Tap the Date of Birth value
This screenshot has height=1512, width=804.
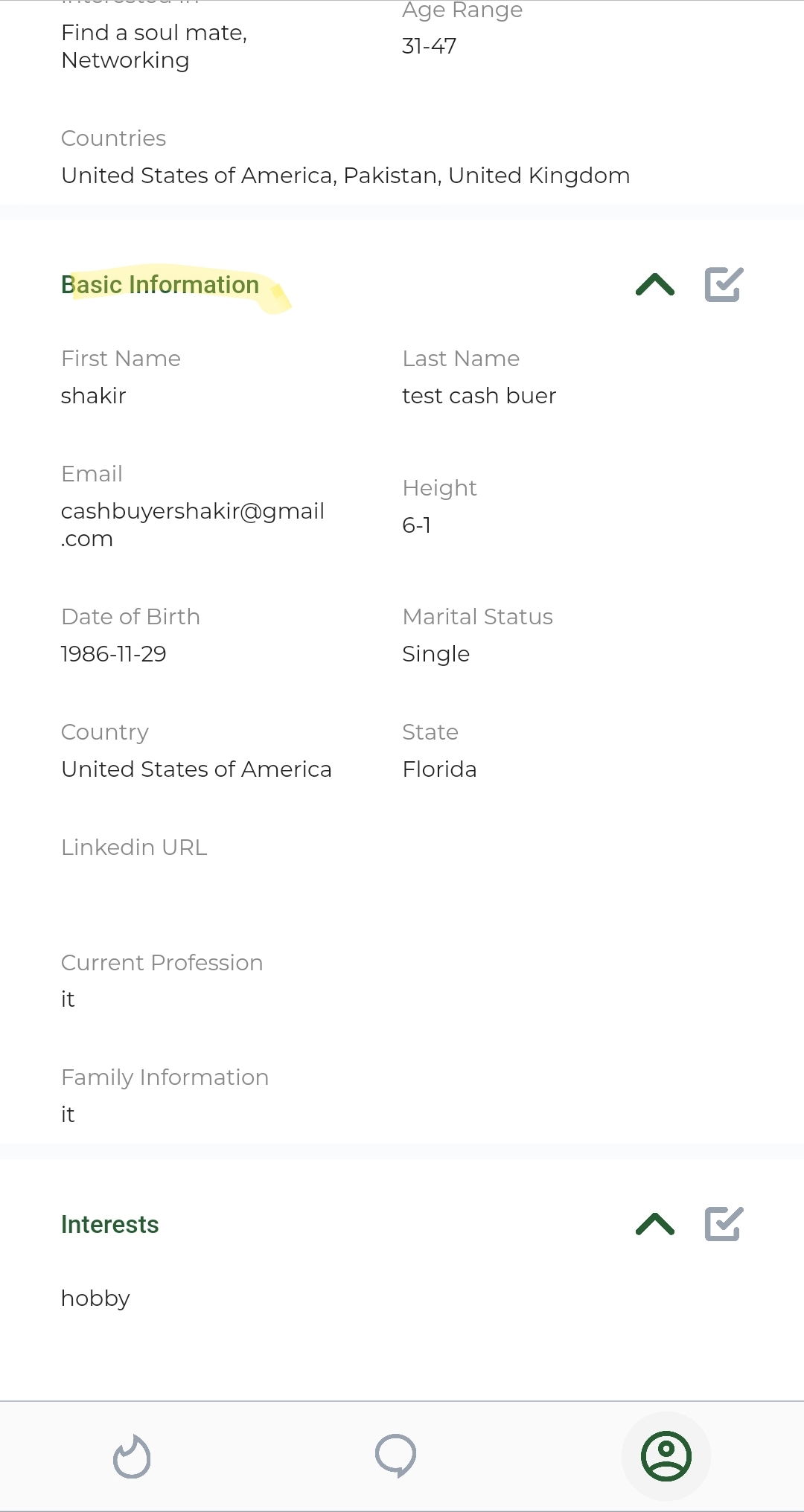click(x=114, y=654)
